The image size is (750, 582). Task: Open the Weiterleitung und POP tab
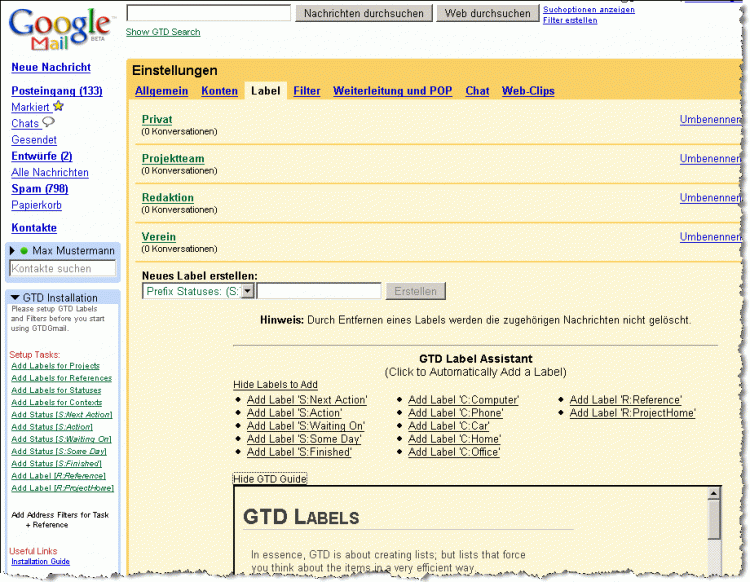click(x=392, y=91)
